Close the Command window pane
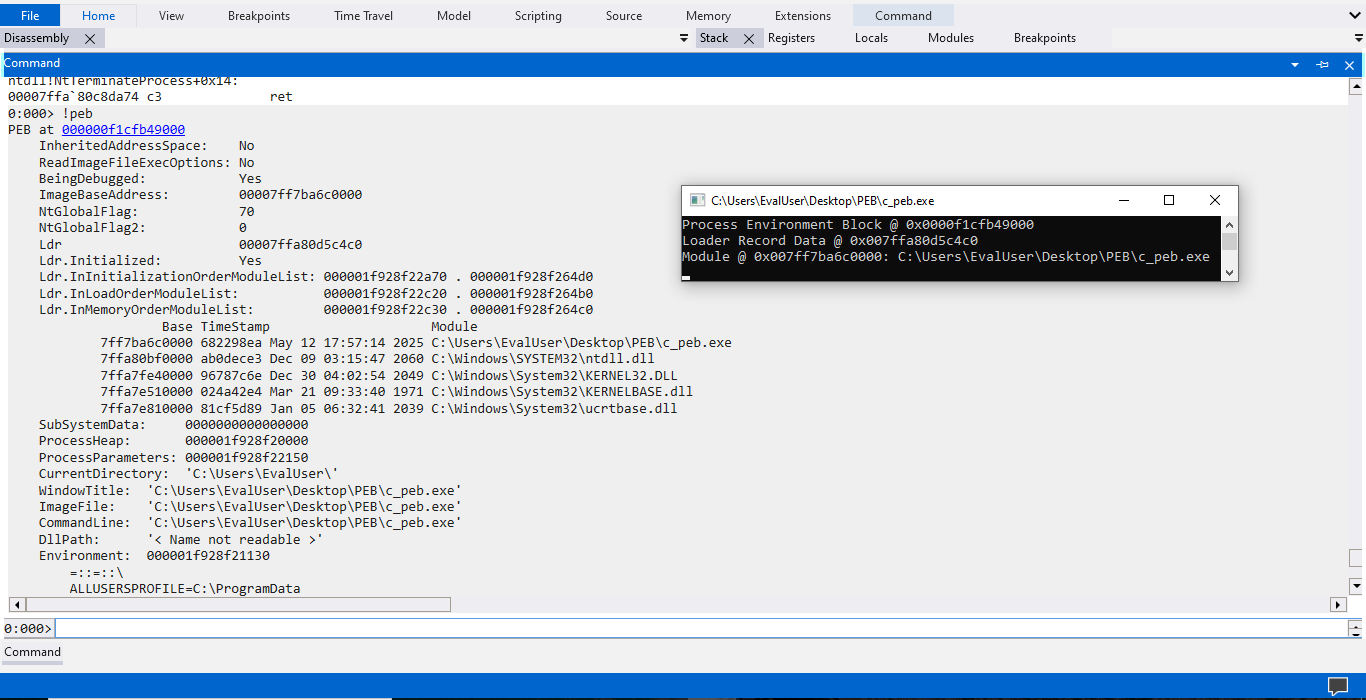Viewport: 1366px width, 700px height. coord(1349,64)
